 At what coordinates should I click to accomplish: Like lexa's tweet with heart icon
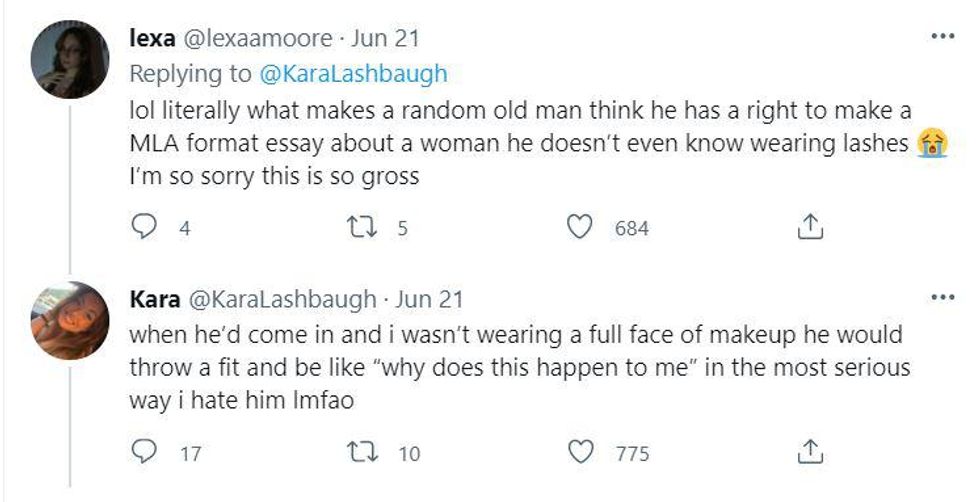pyautogui.click(x=580, y=228)
